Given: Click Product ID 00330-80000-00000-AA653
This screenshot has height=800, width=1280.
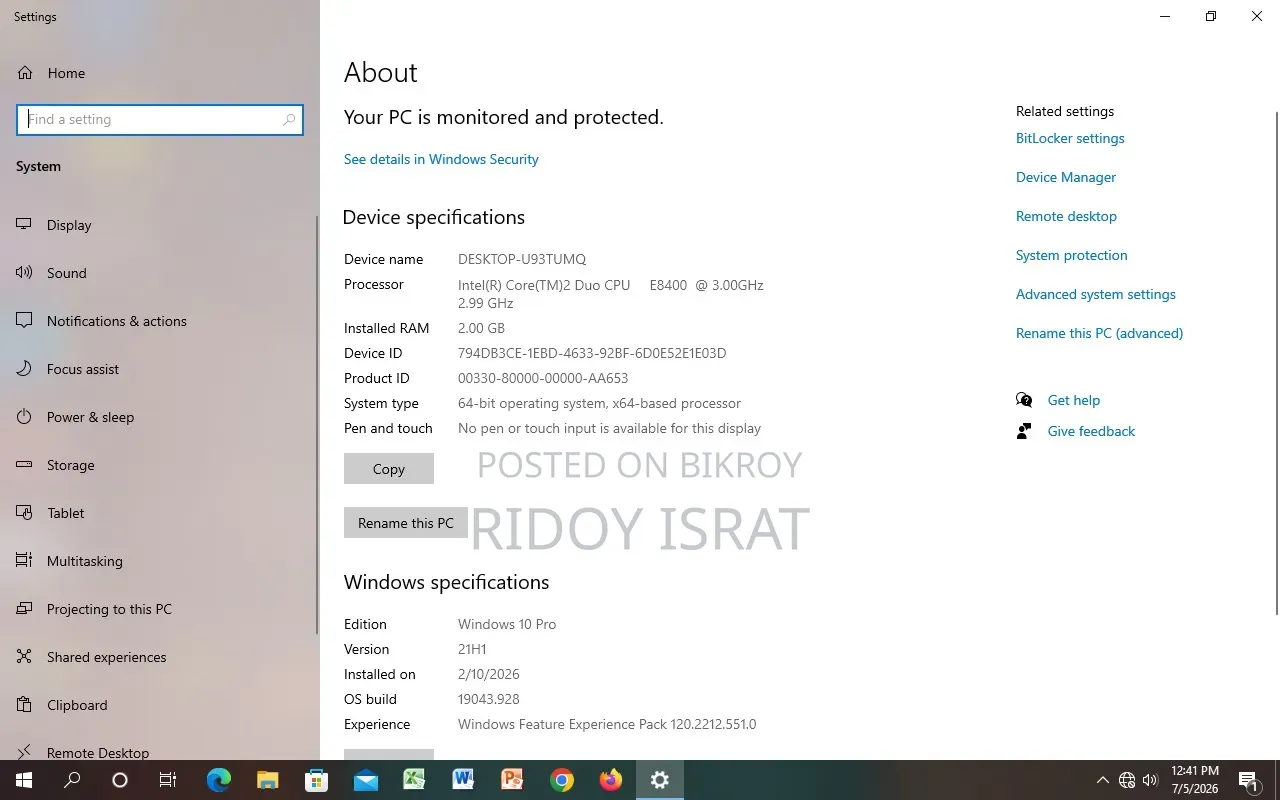Looking at the screenshot, I should point(543,378).
